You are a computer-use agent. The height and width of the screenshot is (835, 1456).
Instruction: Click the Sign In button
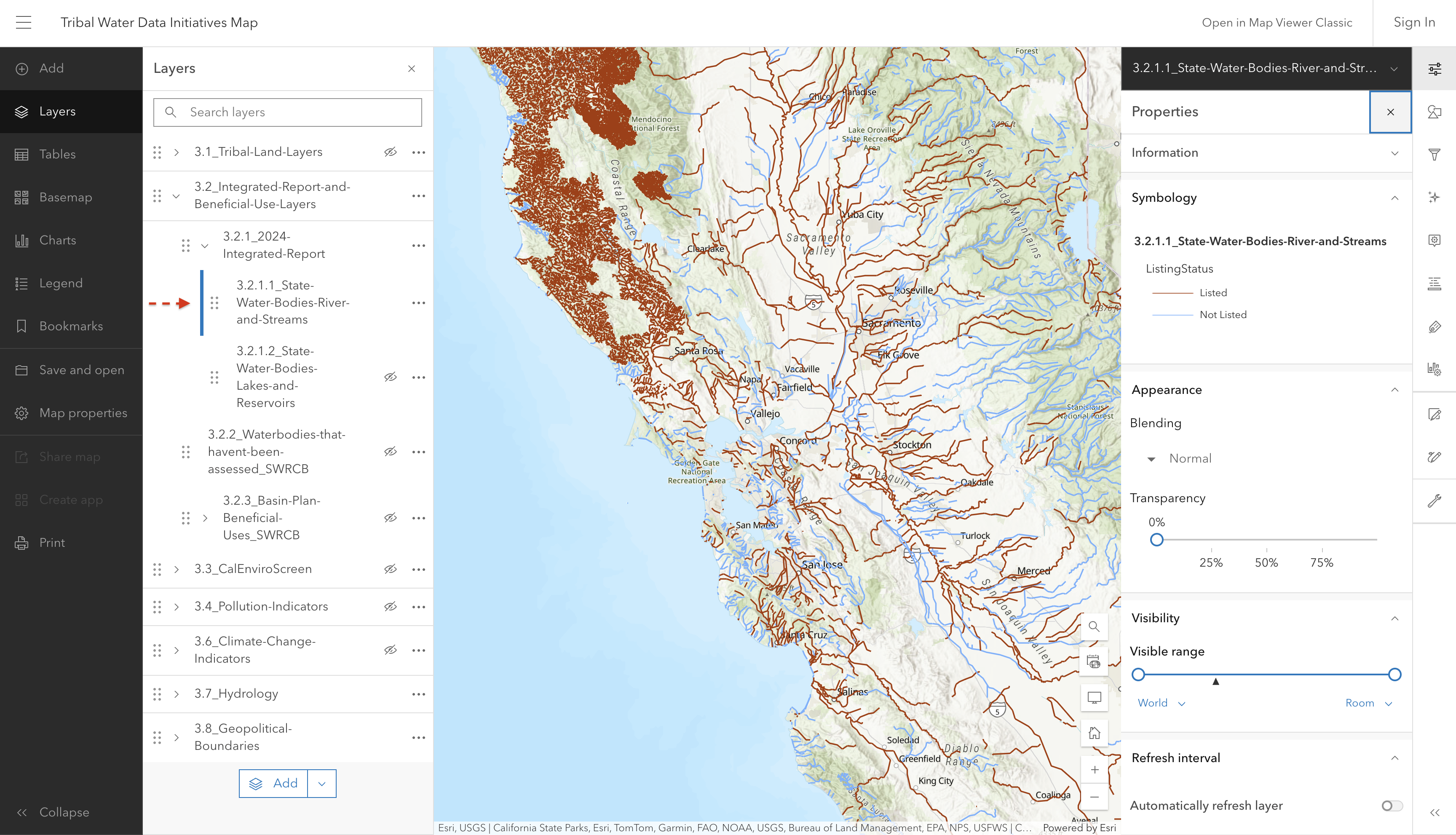click(1414, 22)
